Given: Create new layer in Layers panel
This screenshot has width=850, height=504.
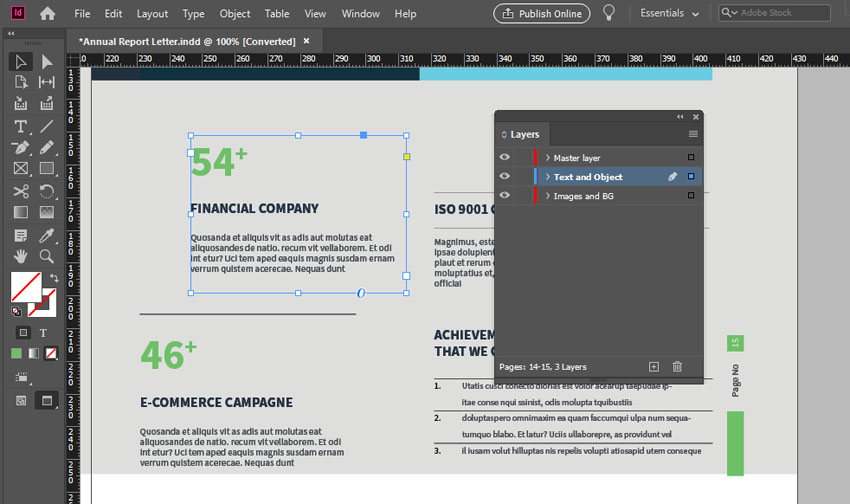Looking at the screenshot, I should (x=654, y=367).
